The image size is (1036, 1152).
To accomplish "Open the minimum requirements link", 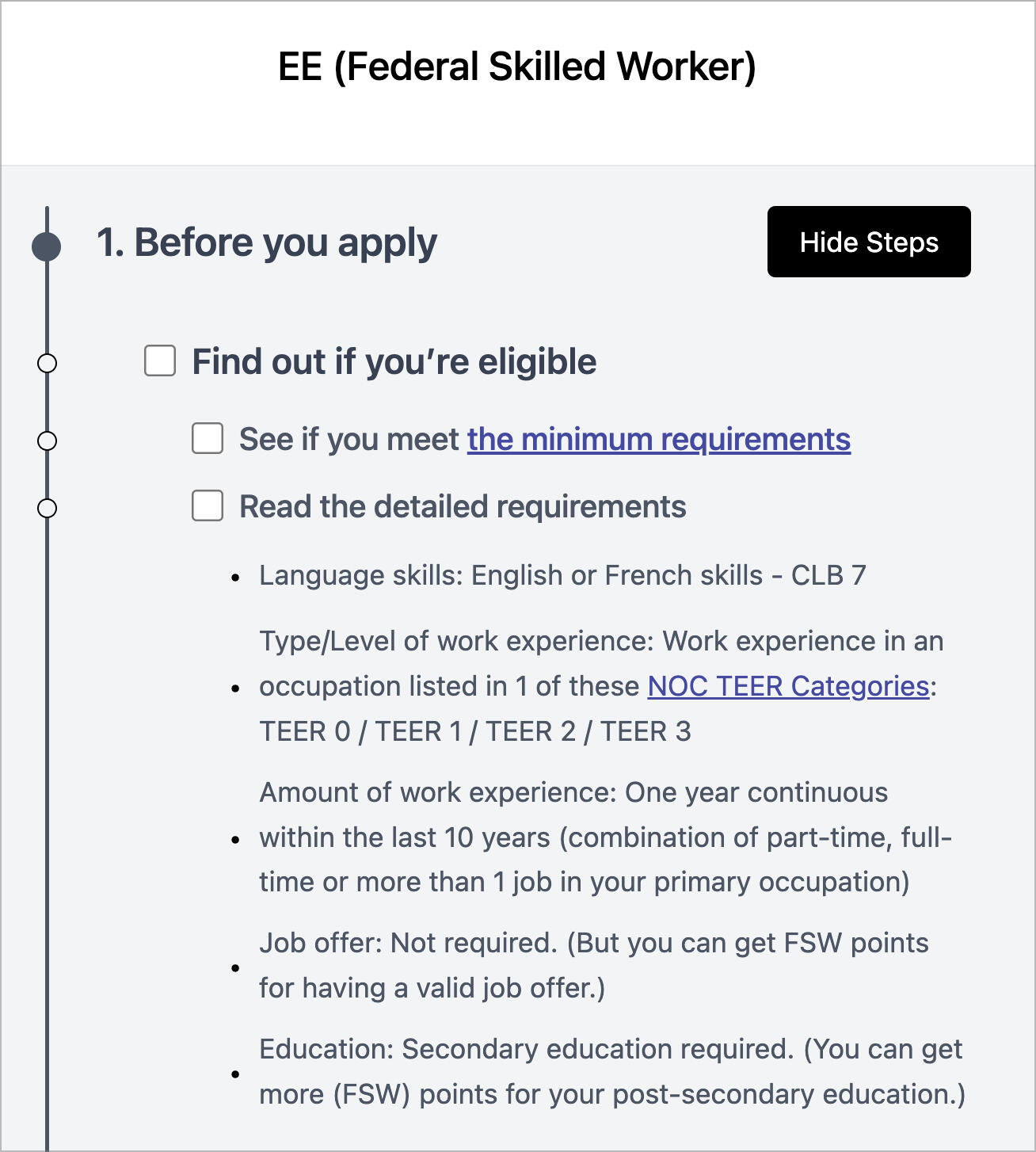I will pos(658,439).
